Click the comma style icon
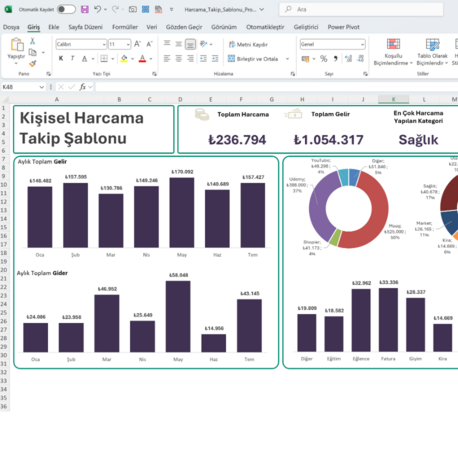The height and width of the screenshot is (458, 458). click(336, 59)
